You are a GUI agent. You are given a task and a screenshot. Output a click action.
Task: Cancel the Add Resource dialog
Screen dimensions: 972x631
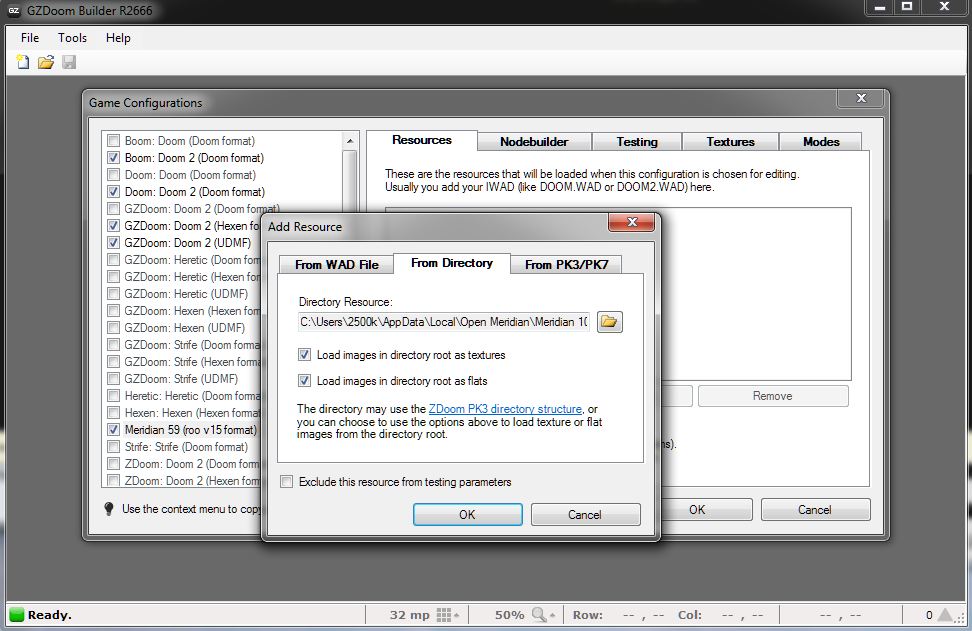click(x=585, y=514)
